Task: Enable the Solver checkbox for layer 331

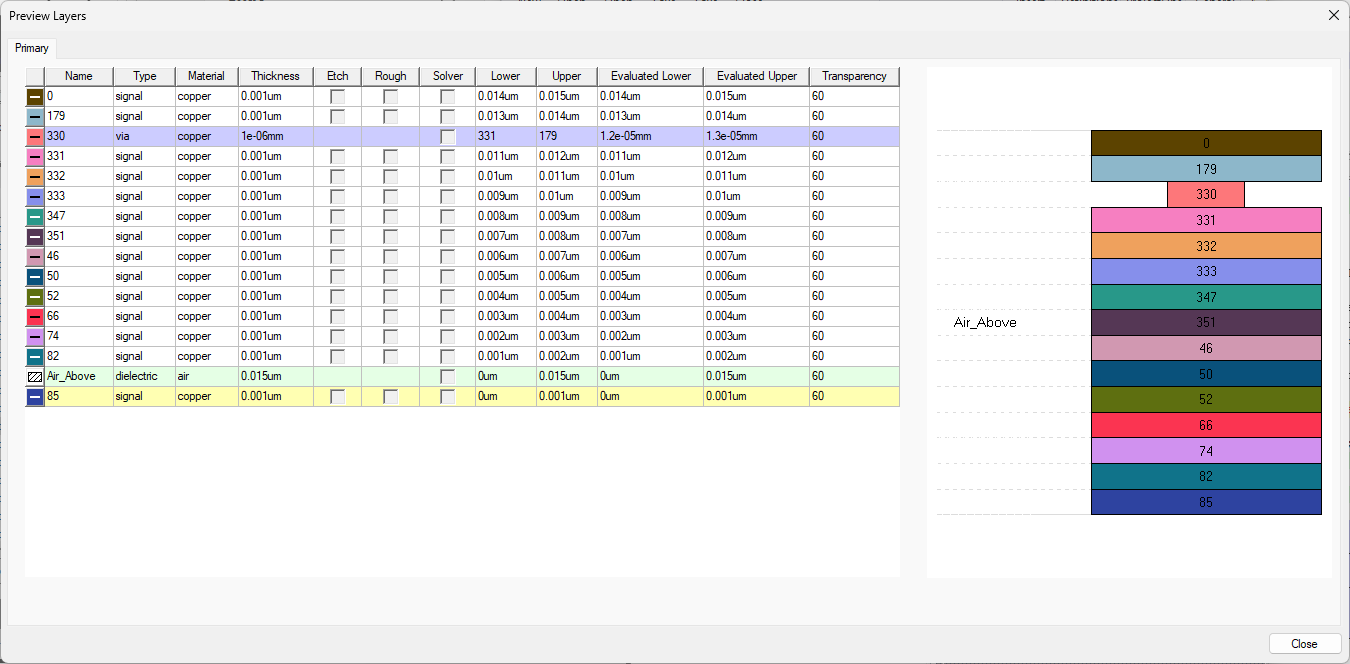Action: (x=447, y=156)
